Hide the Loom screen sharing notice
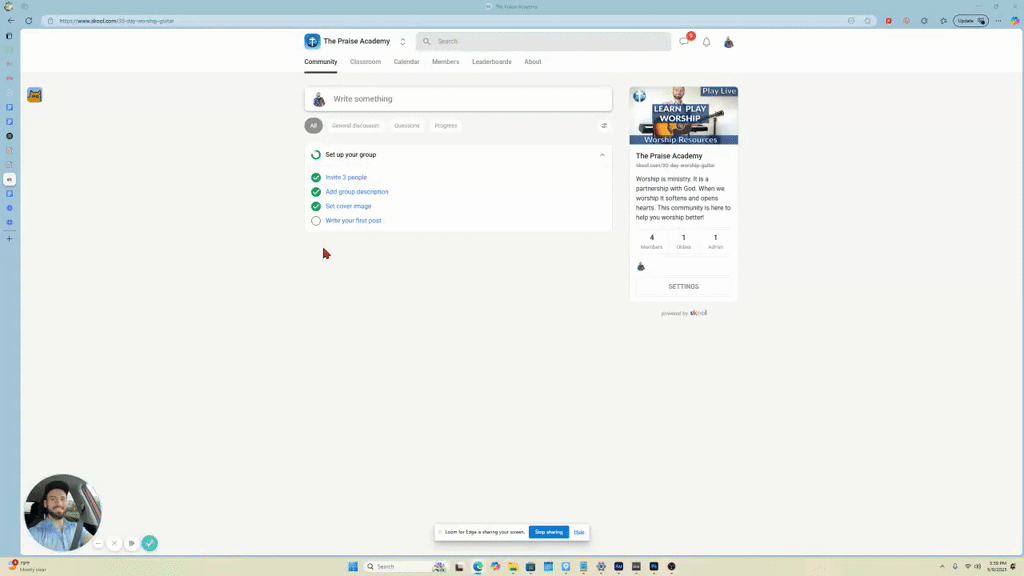Viewport: 1024px width, 576px height. tap(579, 532)
